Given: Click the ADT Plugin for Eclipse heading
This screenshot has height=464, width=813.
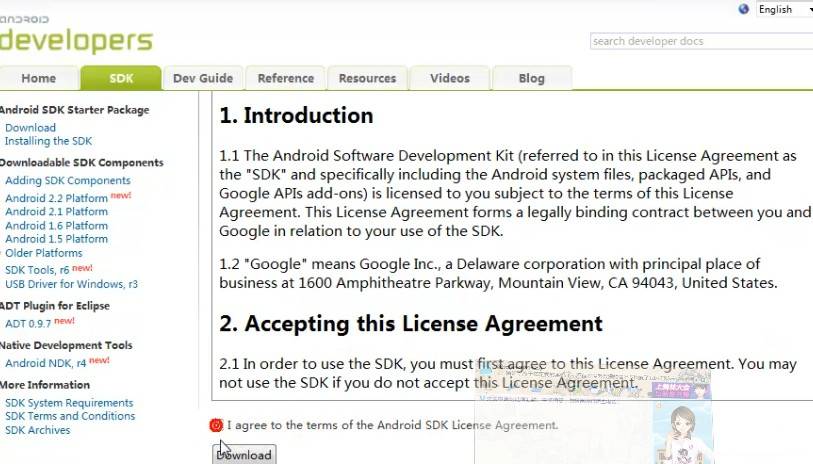Looking at the screenshot, I should (55, 306).
